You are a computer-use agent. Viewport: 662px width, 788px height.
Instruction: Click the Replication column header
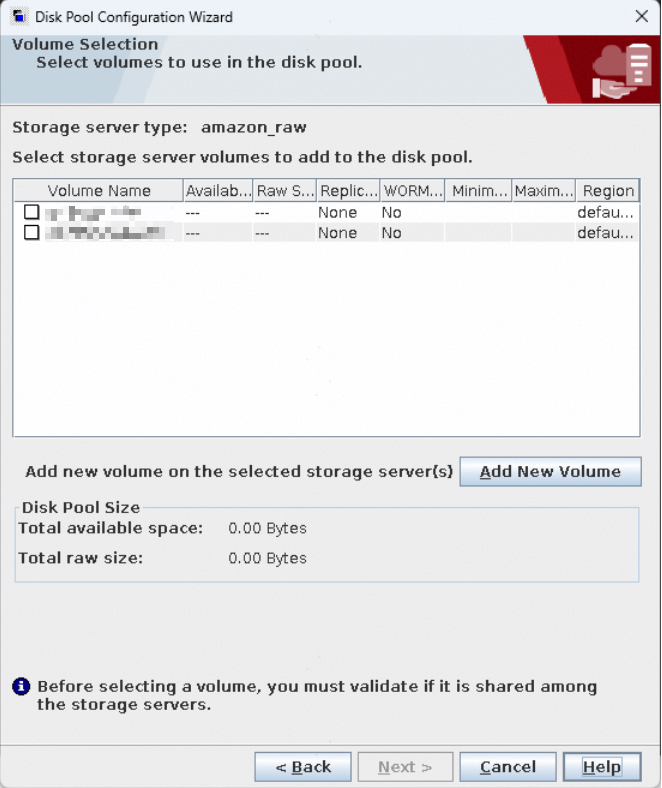[348, 191]
